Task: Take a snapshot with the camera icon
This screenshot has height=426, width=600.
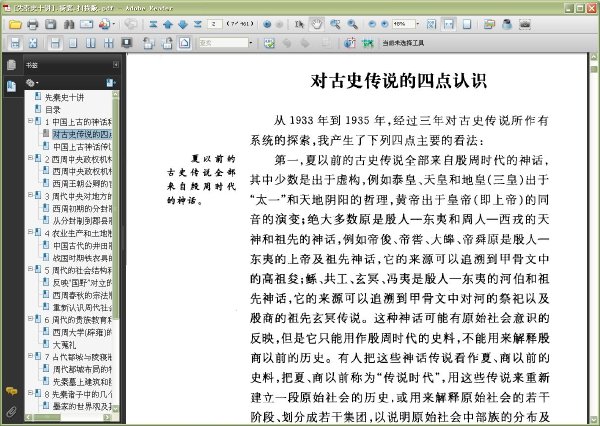Action: (x=525, y=24)
